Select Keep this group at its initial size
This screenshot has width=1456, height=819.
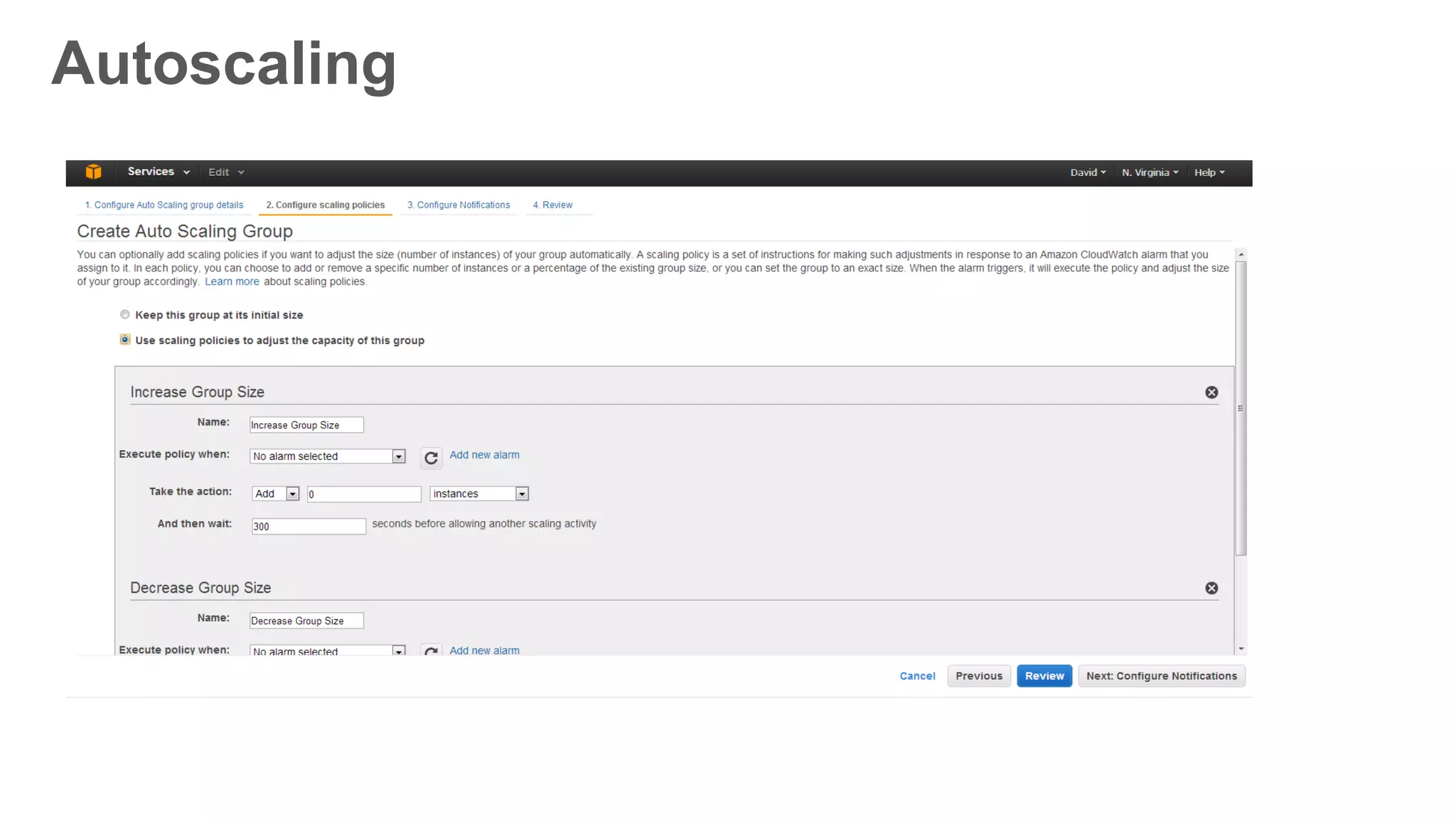[125, 314]
